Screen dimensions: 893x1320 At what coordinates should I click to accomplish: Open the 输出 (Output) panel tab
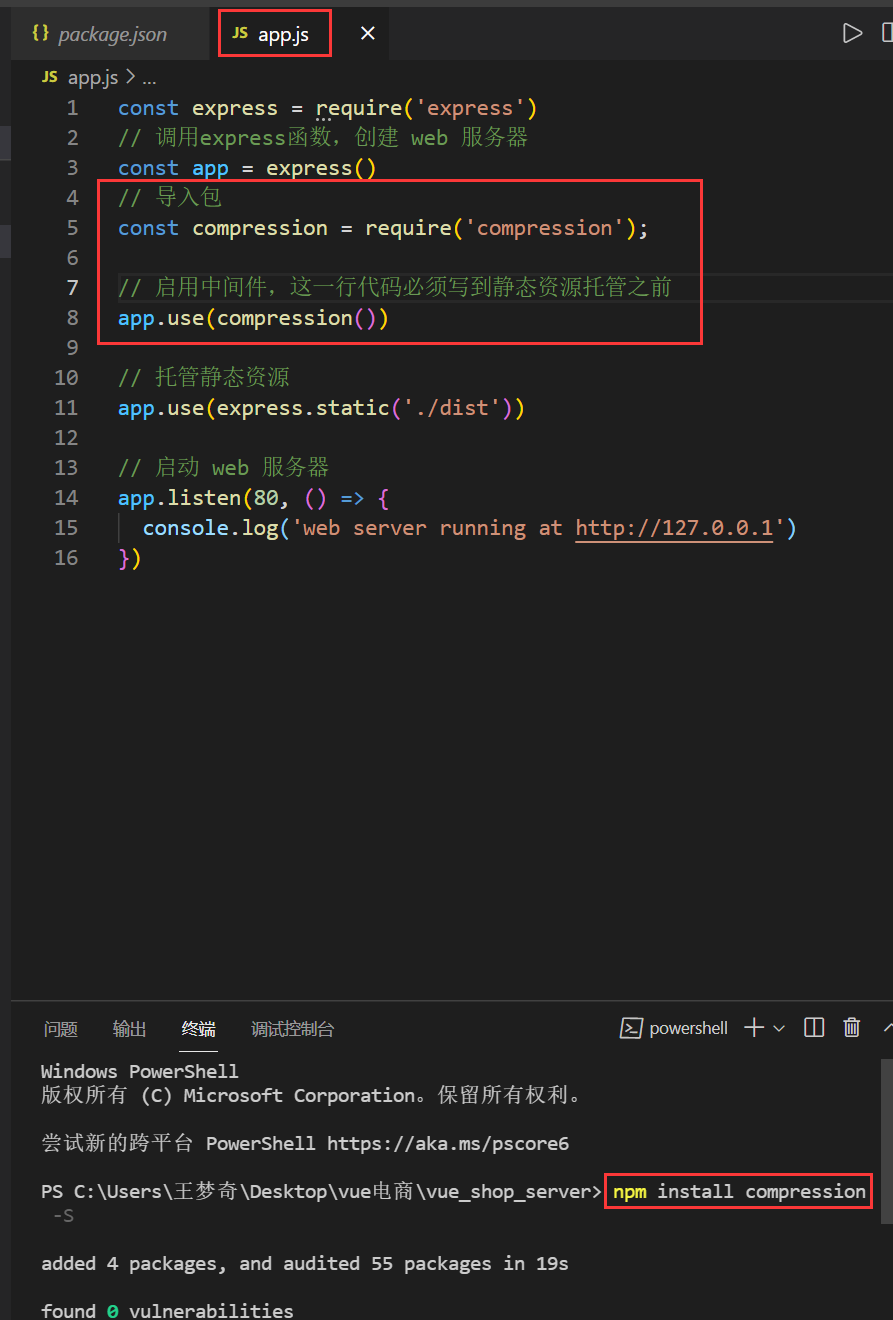coord(129,1029)
